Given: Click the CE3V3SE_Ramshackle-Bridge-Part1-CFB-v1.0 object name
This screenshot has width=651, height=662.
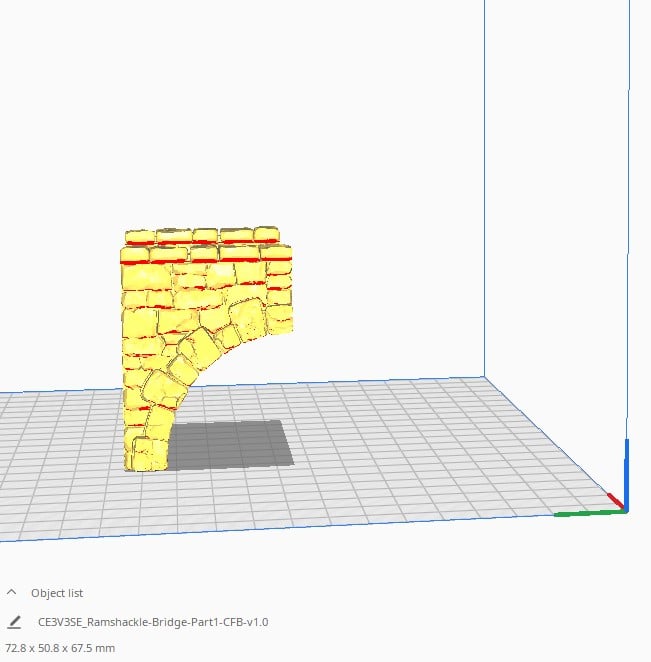Looking at the screenshot, I should click(153, 622).
